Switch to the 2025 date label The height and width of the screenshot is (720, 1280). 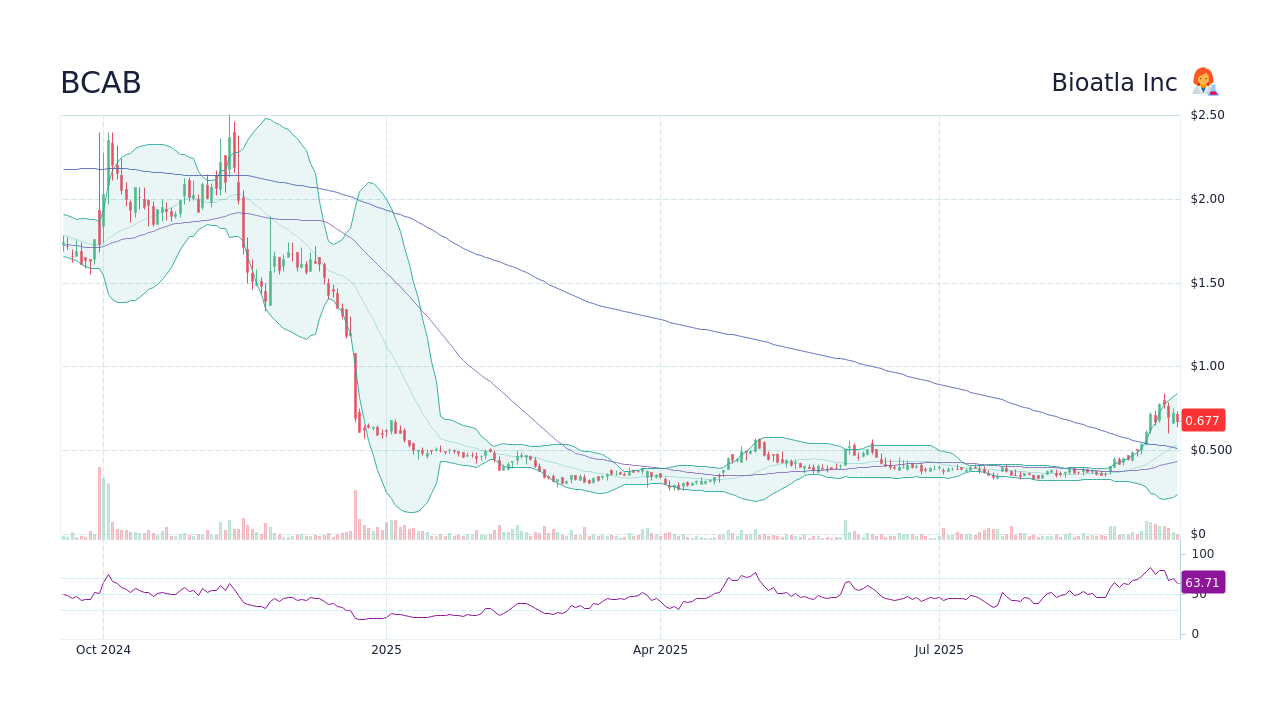click(x=386, y=649)
